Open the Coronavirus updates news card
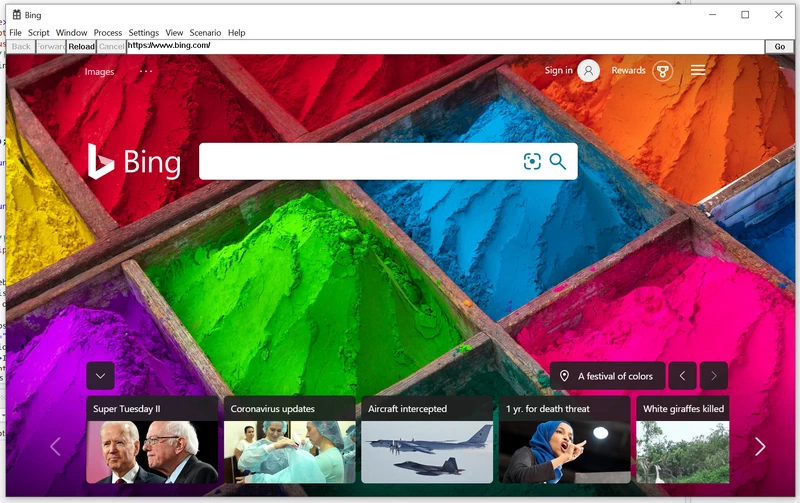This screenshot has width=800, height=503. click(x=290, y=439)
